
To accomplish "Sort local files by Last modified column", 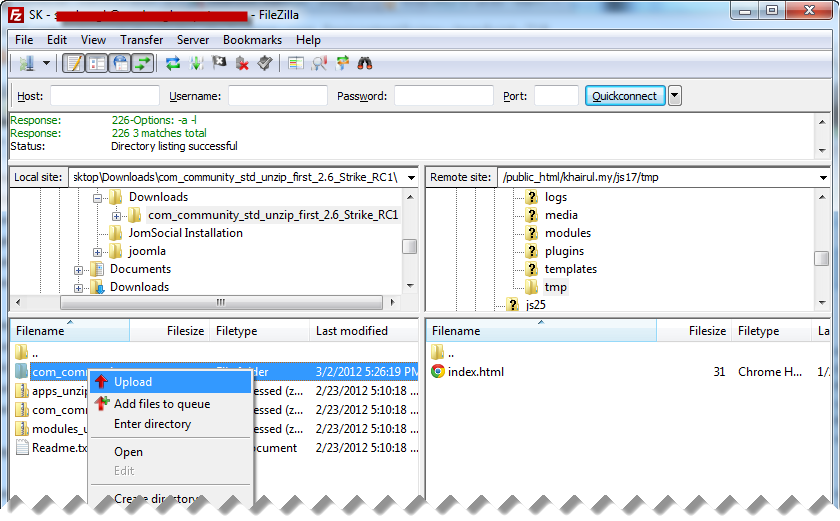I will 364,331.
